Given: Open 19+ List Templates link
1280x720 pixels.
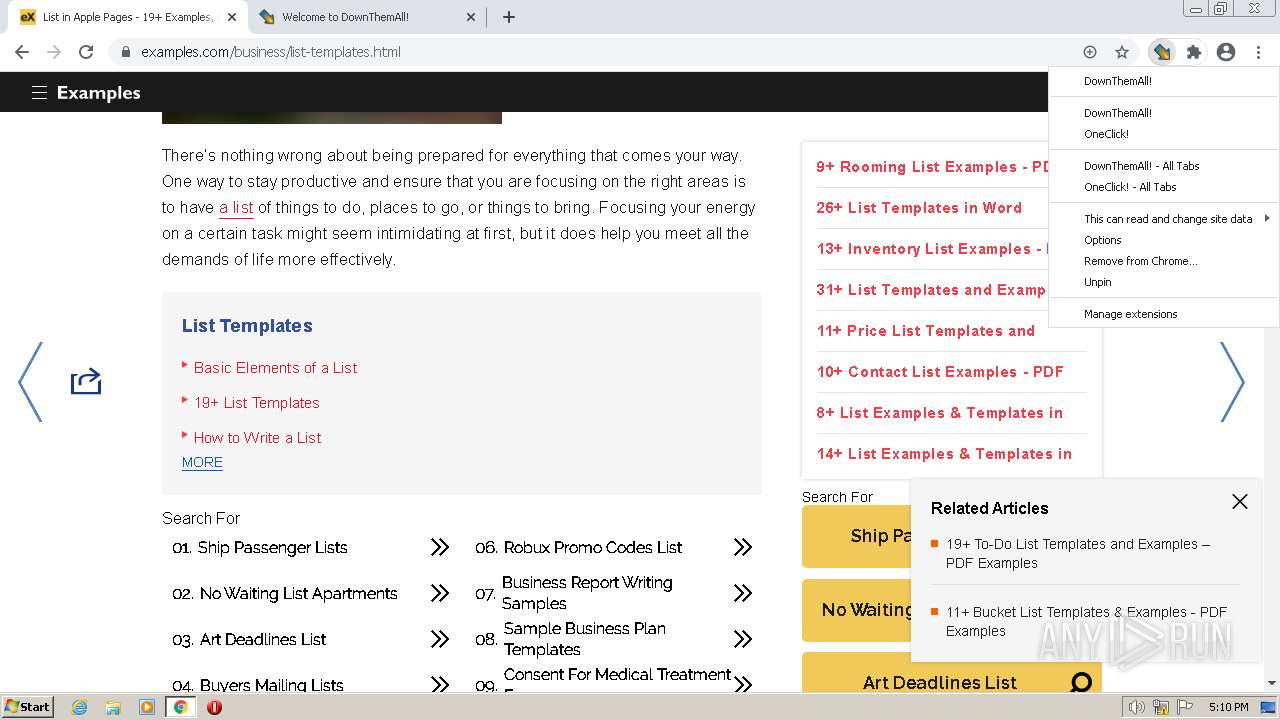Looking at the screenshot, I should tap(257, 403).
